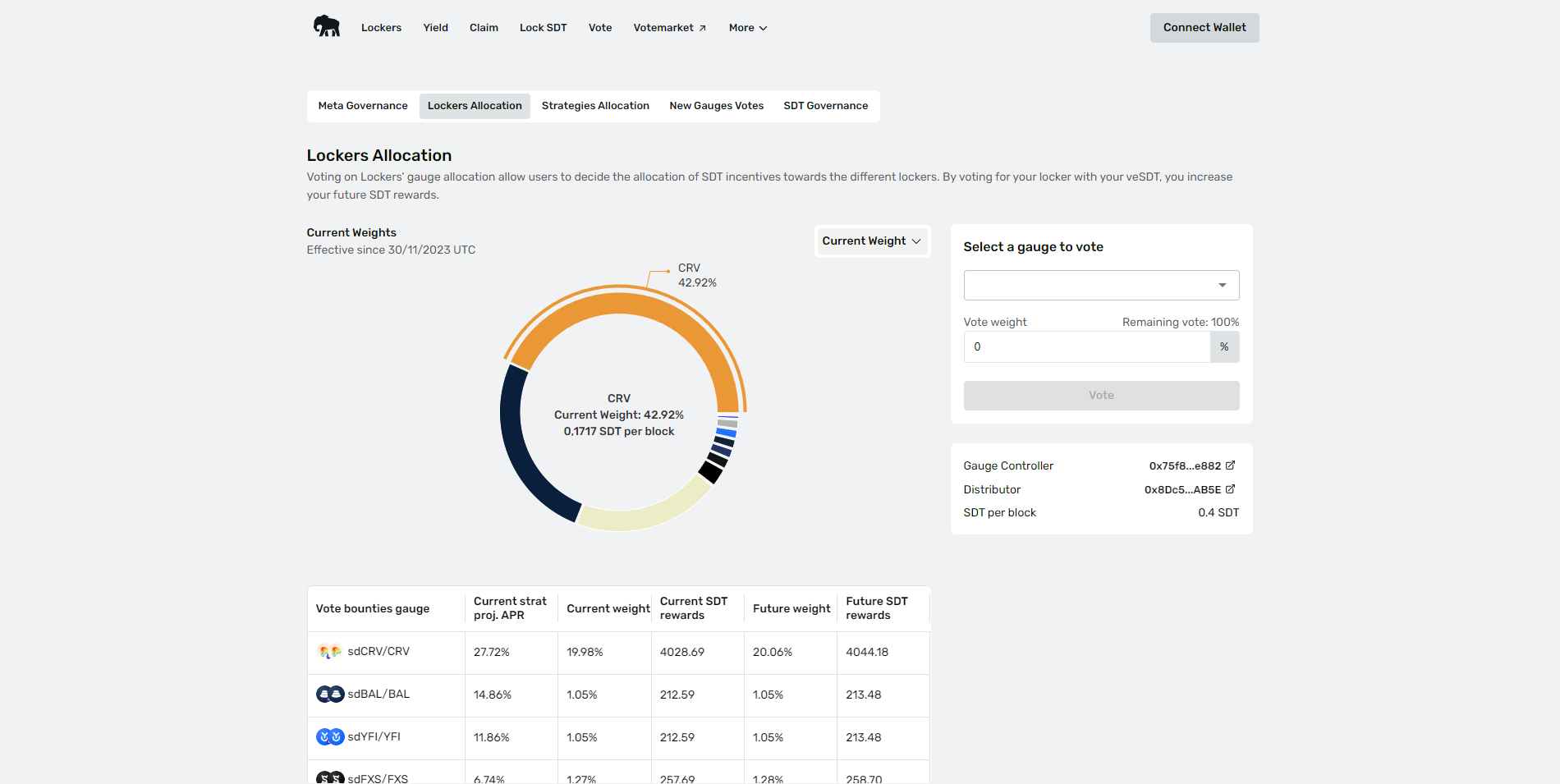The height and width of the screenshot is (784, 1560).
Task: Click the sdBAL/BAL token pair icon
Action: click(330, 695)
